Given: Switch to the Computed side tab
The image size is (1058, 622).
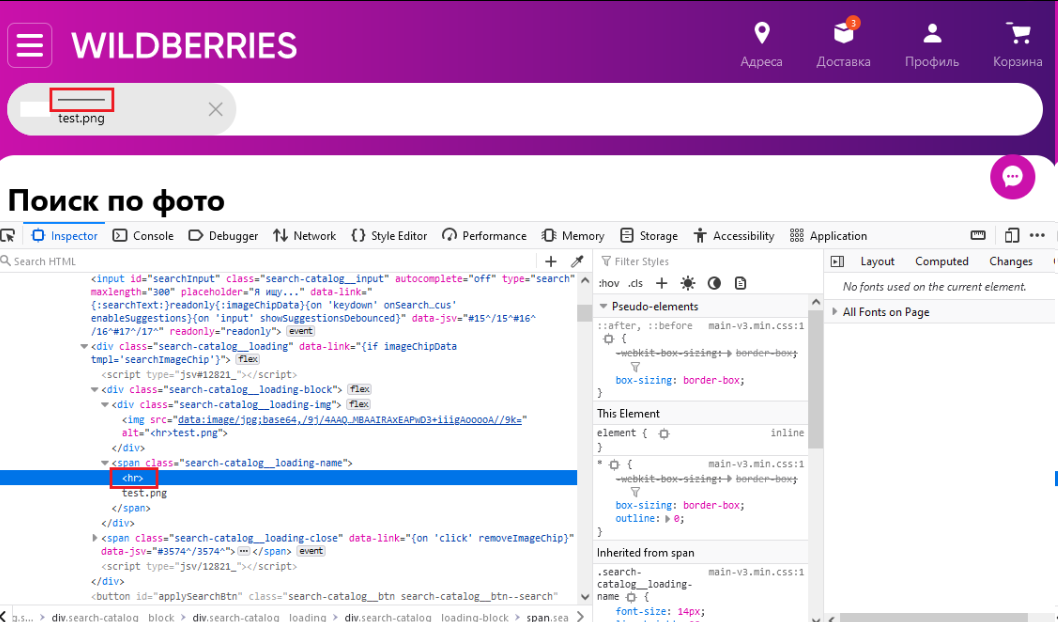Looking at the screenshot, I should pyautogui.click(x=941, y=261).
